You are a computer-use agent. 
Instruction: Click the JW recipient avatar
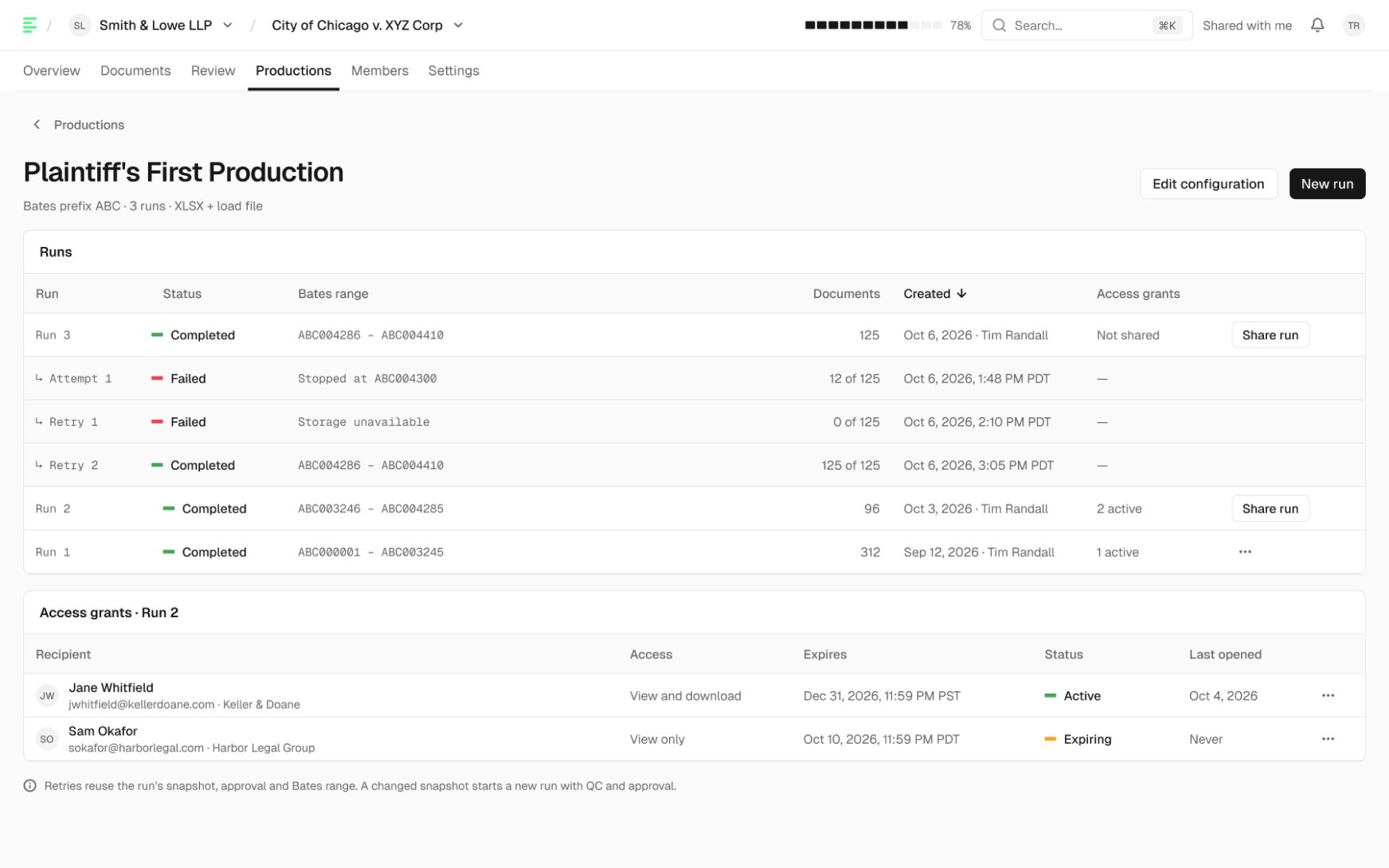(x=47, y=696)
